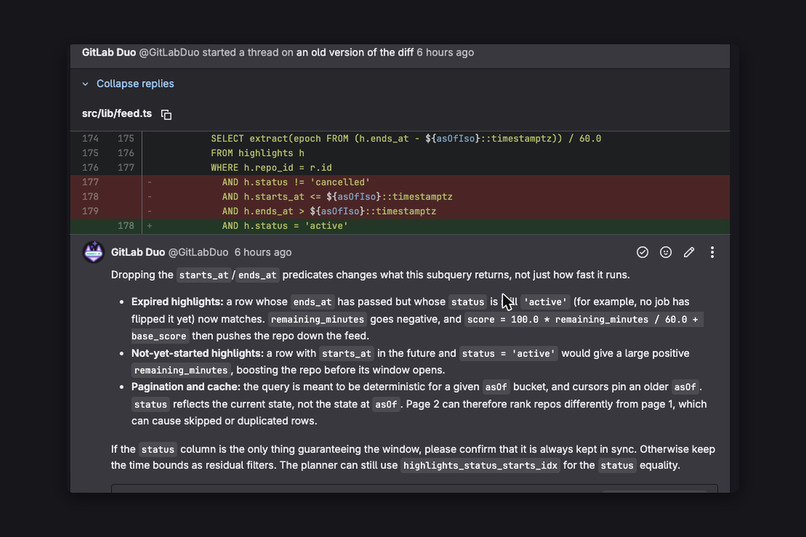This screenshot has width=806, height=537.
Task: Click the GitLab Duo author name on the comment
Action: click(138, 252)
